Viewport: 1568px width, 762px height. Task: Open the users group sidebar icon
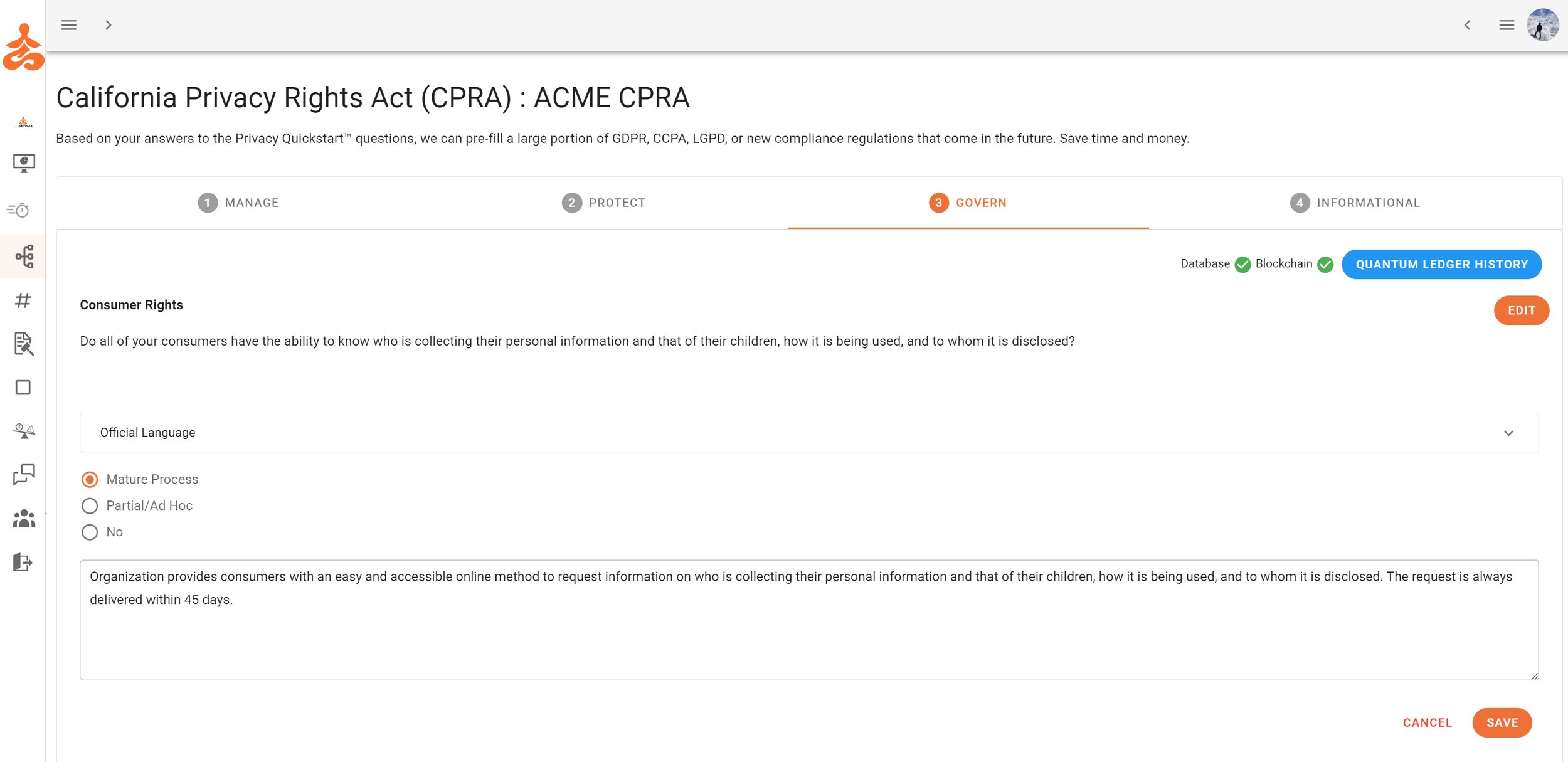click(24, 519)
